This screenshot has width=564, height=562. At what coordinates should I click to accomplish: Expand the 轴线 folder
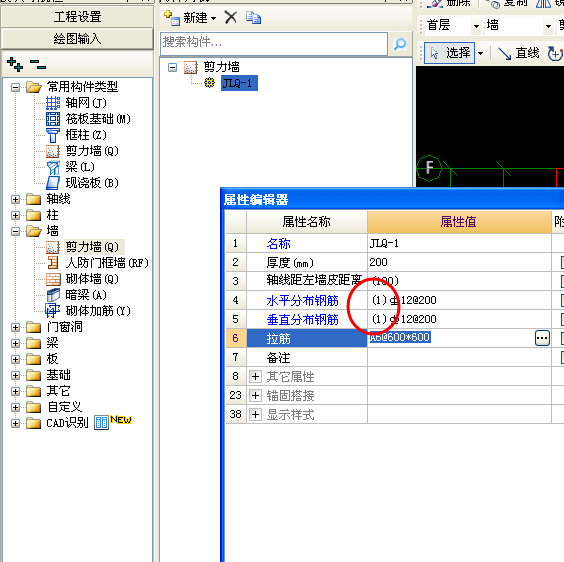point(15,199)
